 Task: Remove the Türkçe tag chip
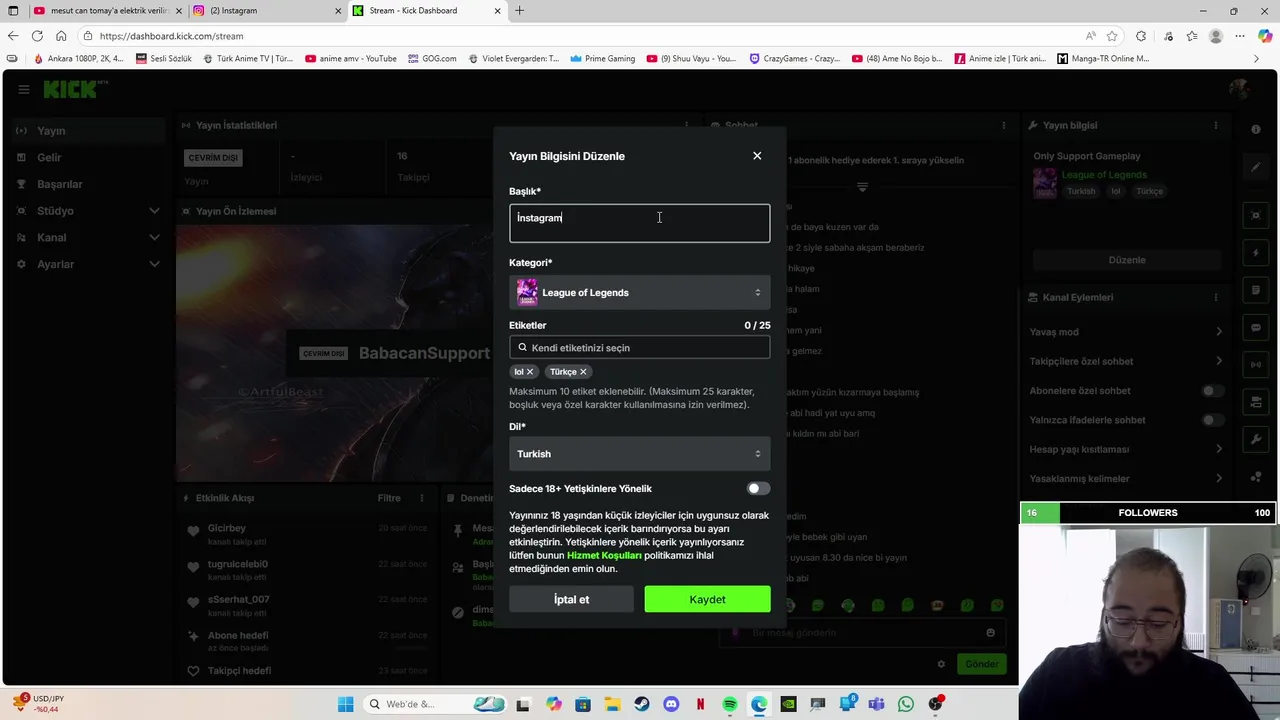(x=583, y=372)
